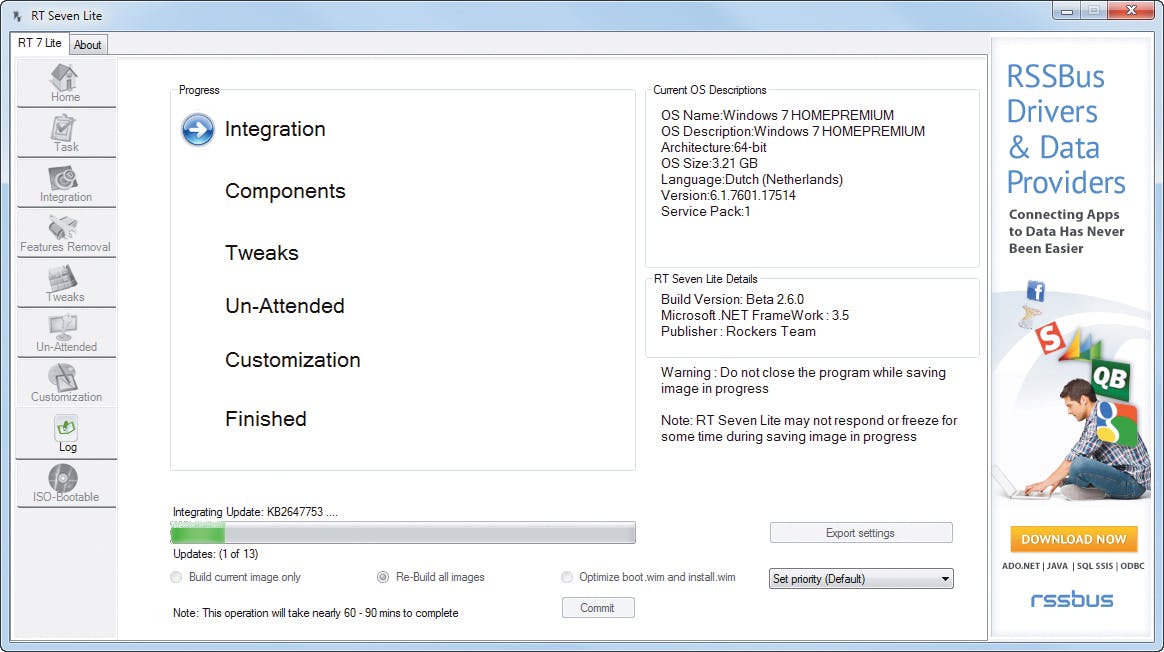1164x652 pixels.
Task: Switch to the RT 7 Lite tab
Action: pyautogui.click(x=39, y=43)
